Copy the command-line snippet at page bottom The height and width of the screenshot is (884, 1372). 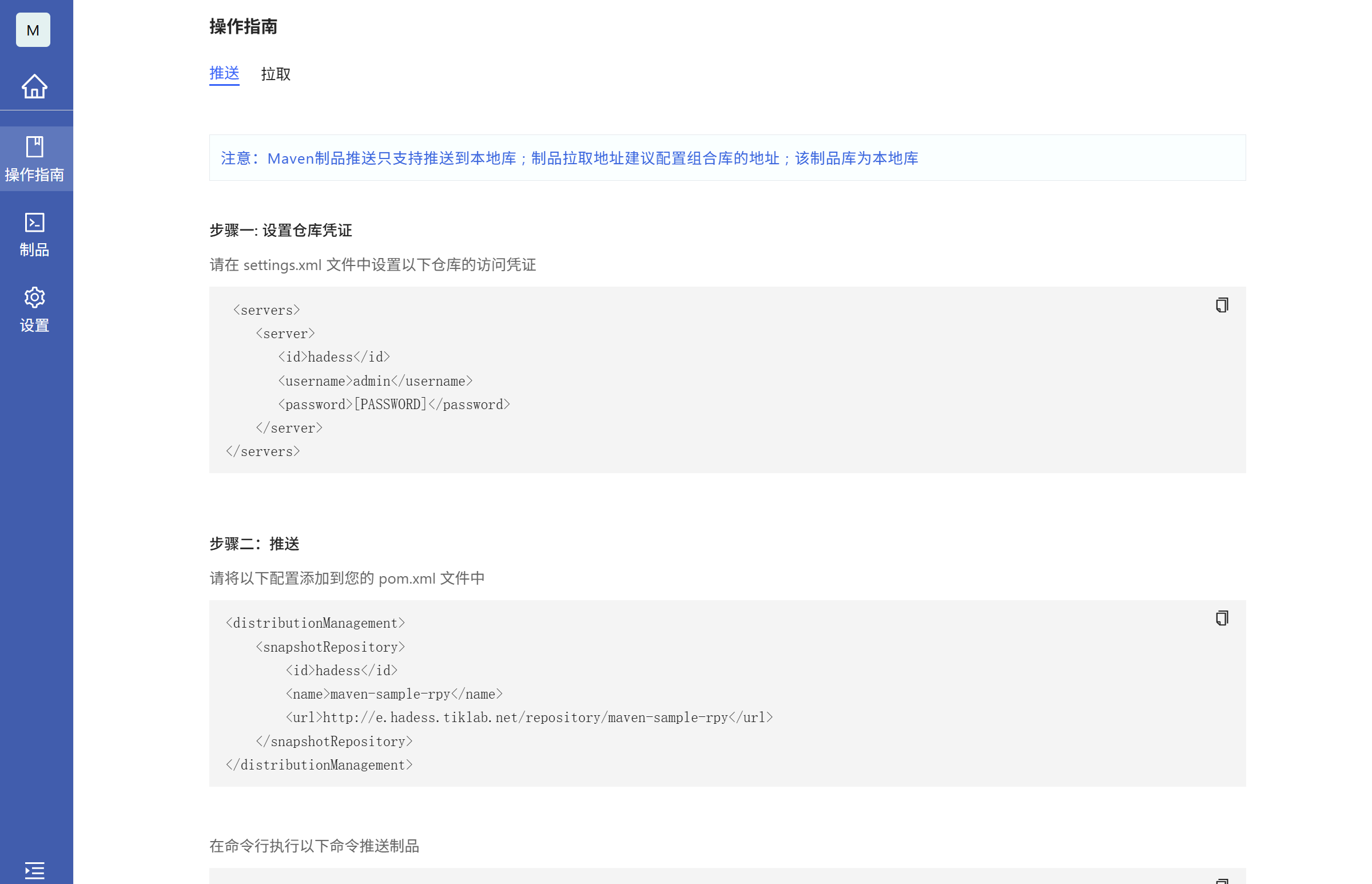click(1221, 881)
